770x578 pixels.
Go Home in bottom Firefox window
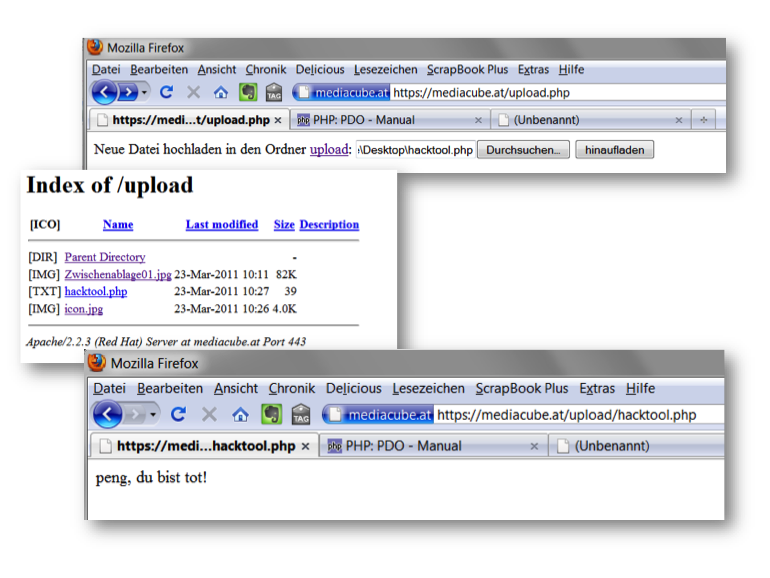[240, 414]
